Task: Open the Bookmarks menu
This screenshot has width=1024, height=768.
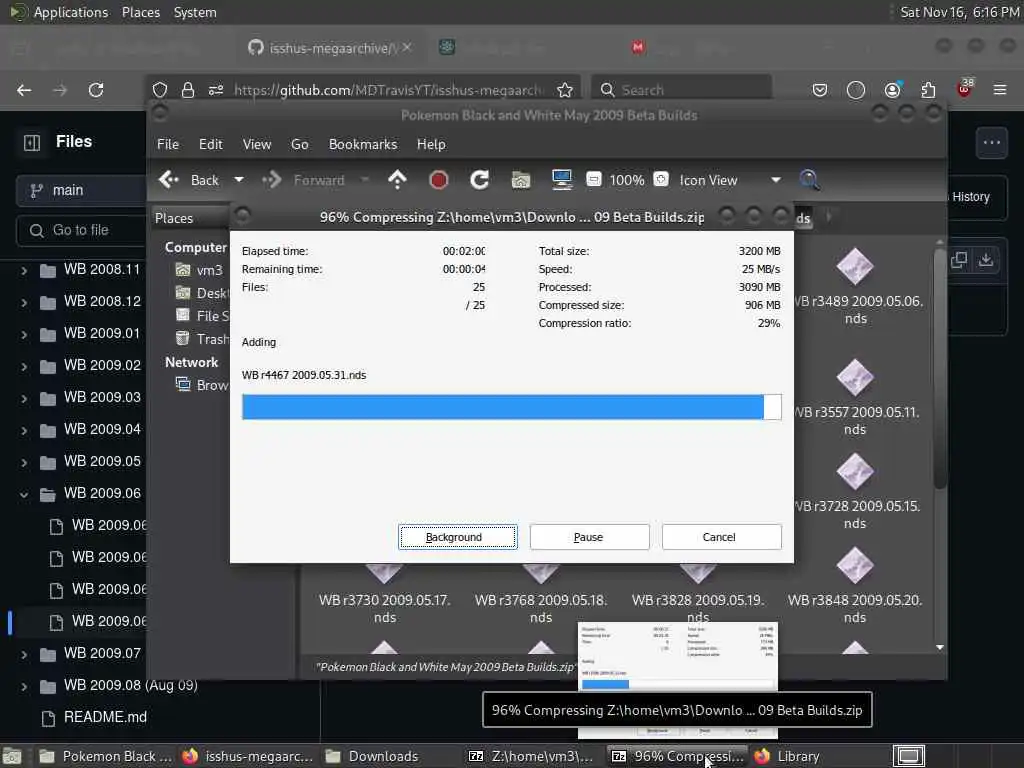Action: pyautogui.click(x=362, y=144)
